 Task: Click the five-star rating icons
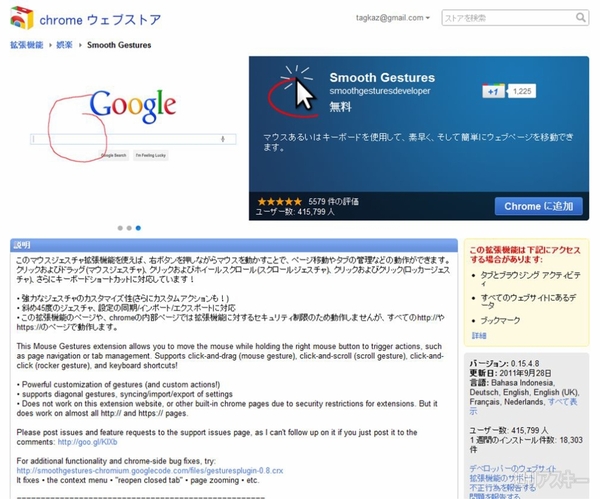[280, 201]
